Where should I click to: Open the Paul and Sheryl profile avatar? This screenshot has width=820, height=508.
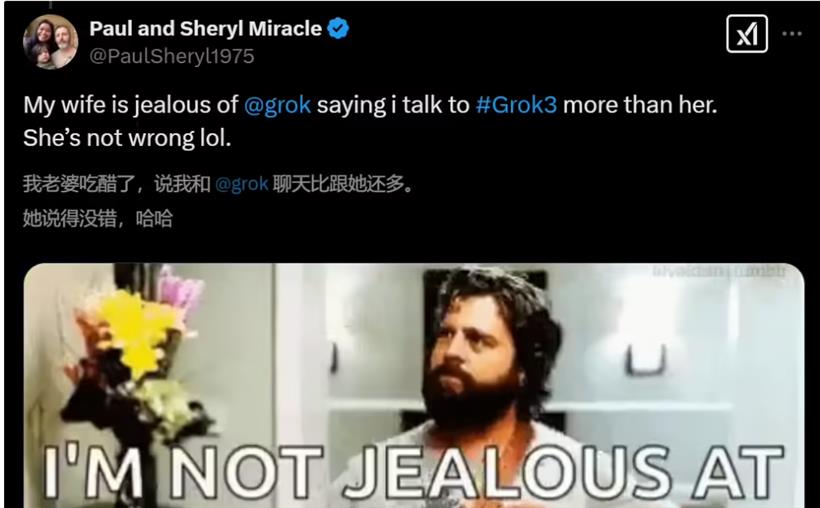50,42
